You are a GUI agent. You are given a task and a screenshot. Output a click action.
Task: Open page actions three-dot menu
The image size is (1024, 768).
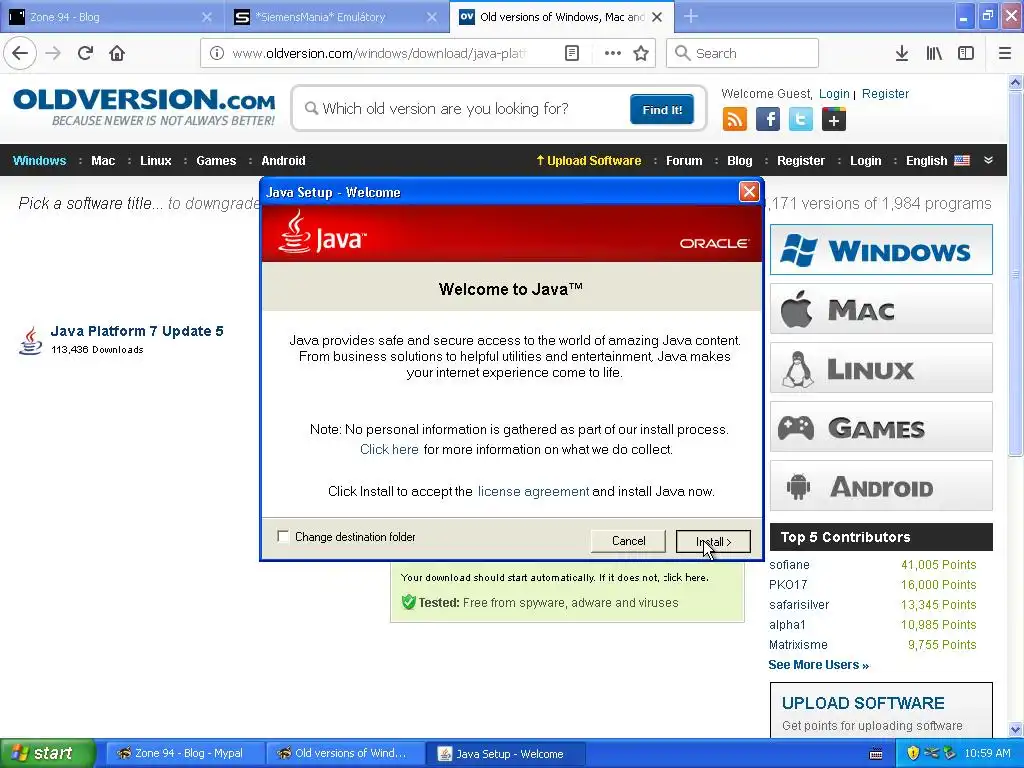(613, 53)
